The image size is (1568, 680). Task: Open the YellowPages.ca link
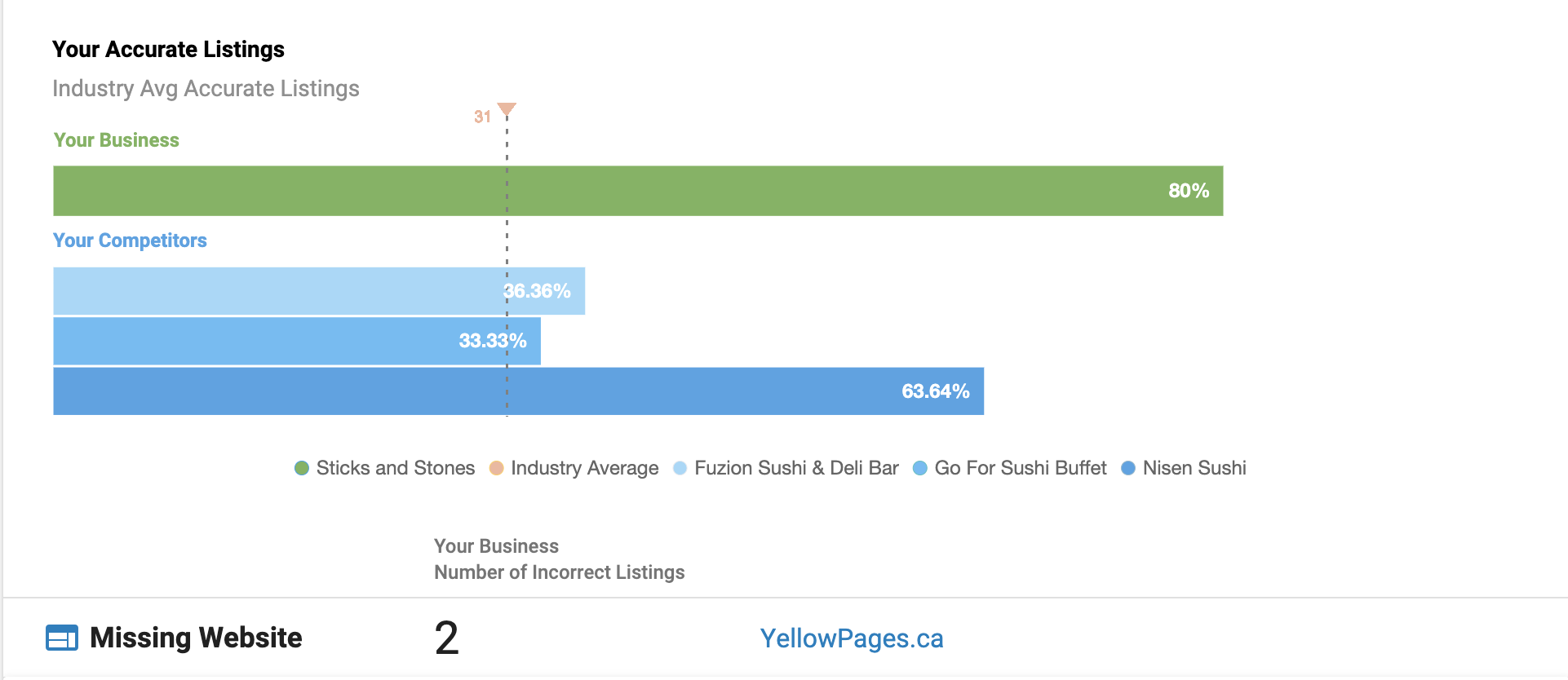point(852,638)
